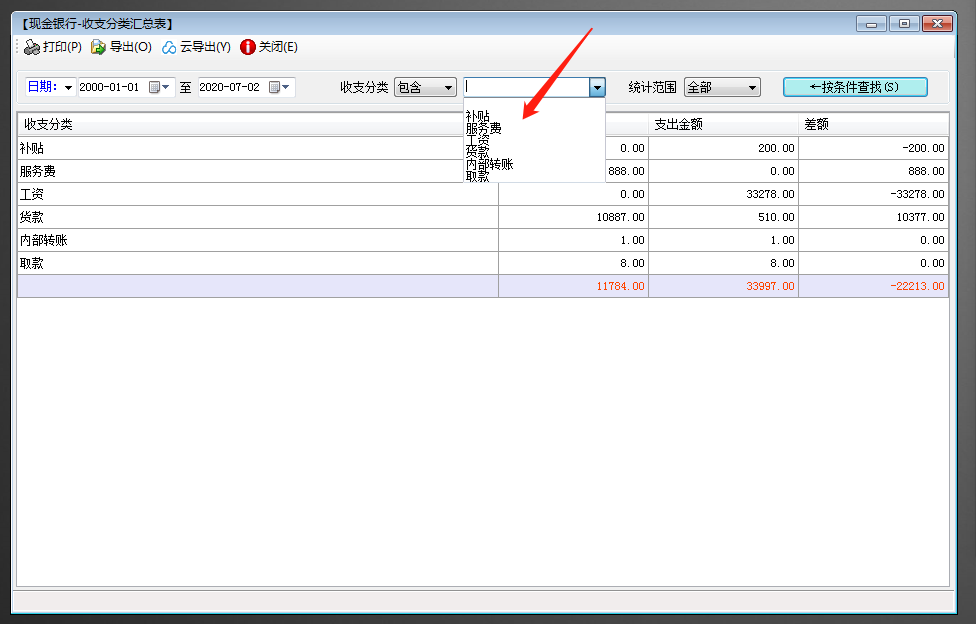The width and height of the screenshot is (976, 624).
Task: Select 取款 in the open dropdown list
Action: tap(478, 176)
